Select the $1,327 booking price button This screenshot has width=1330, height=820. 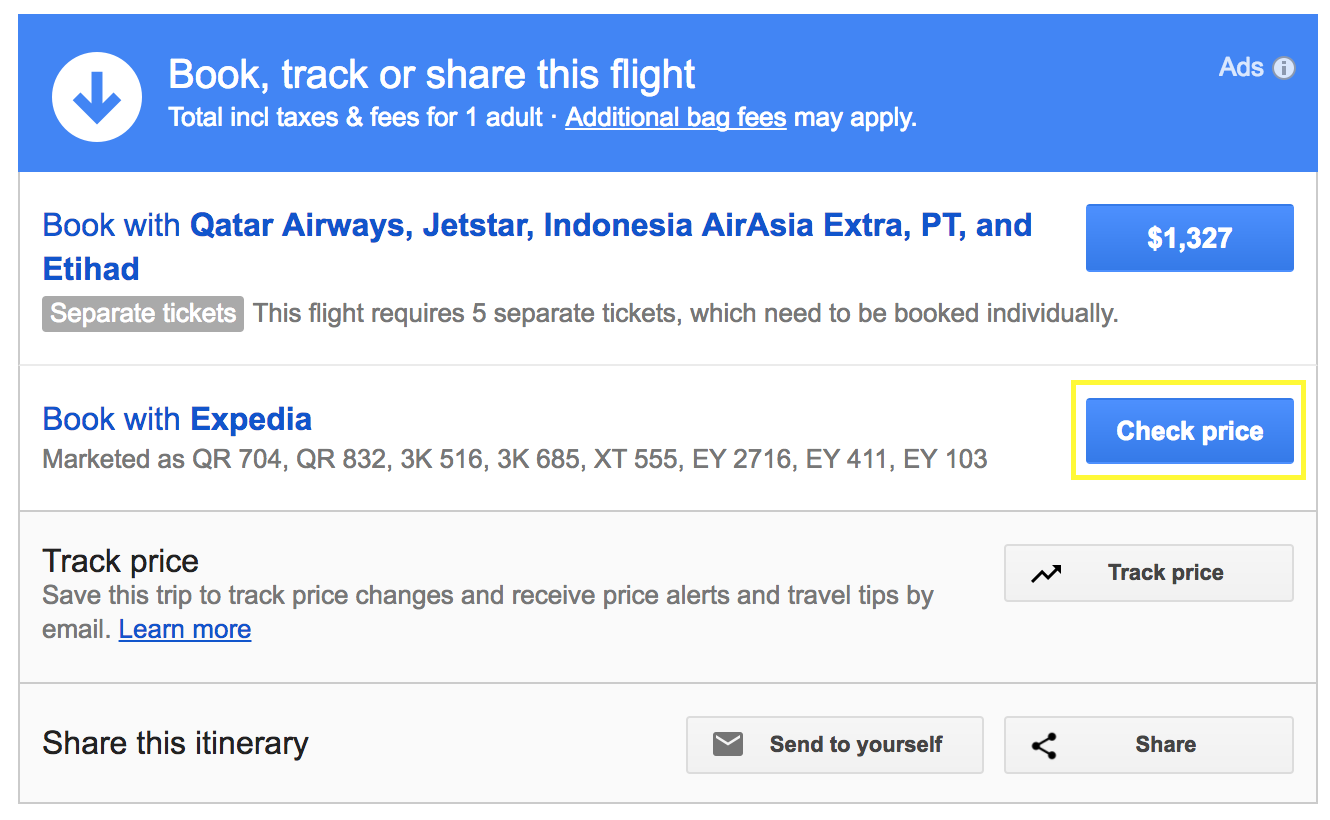1189,238
